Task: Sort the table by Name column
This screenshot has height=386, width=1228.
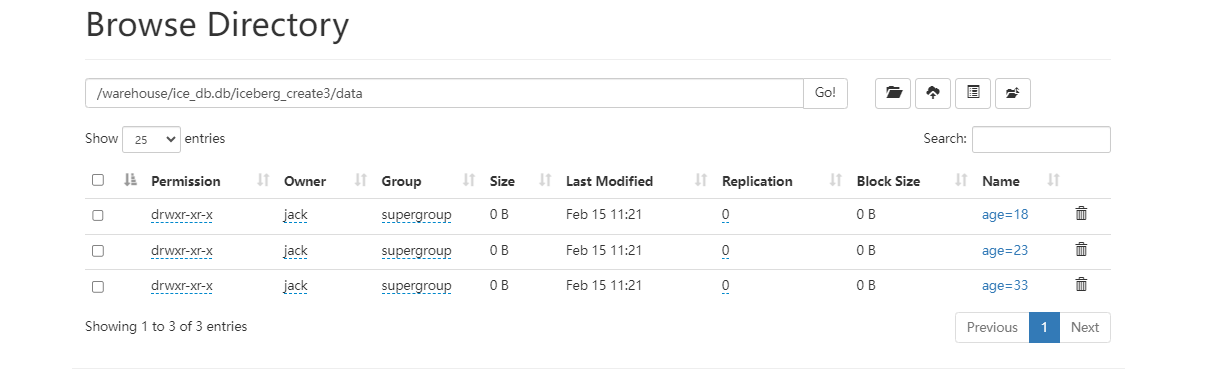Action: tap(1001, 181)
